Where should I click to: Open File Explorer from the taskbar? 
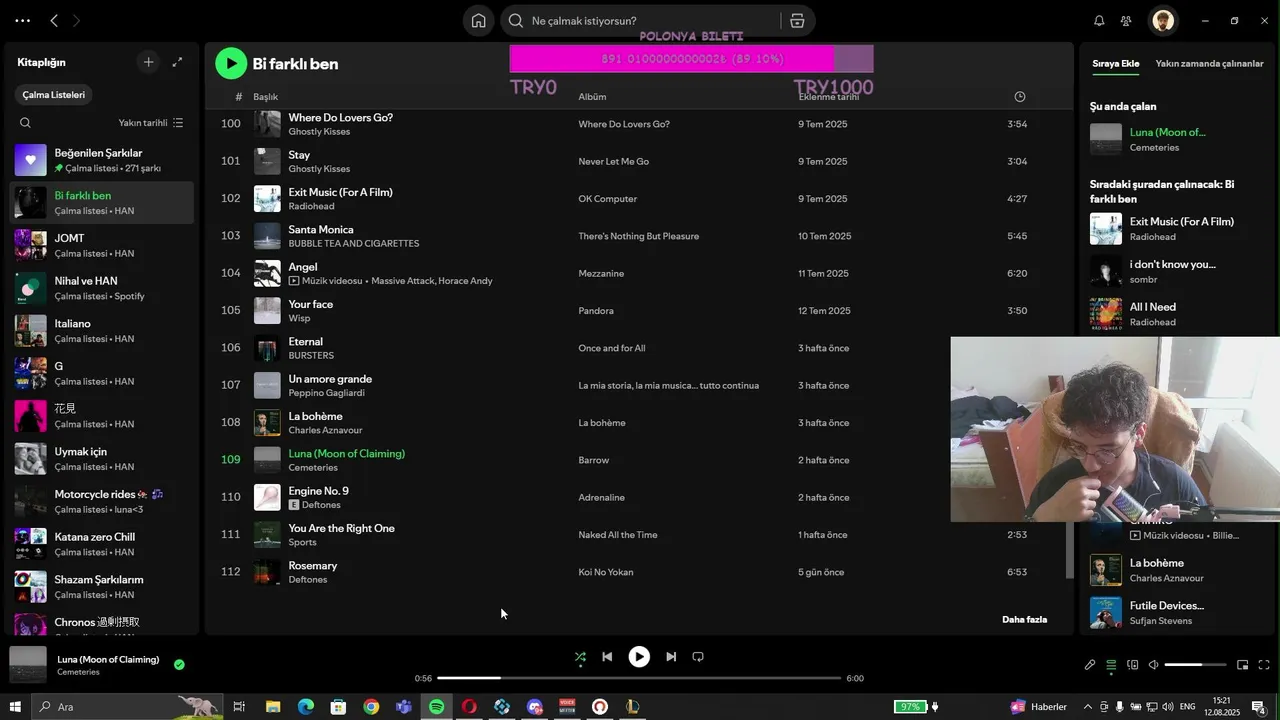273,707
